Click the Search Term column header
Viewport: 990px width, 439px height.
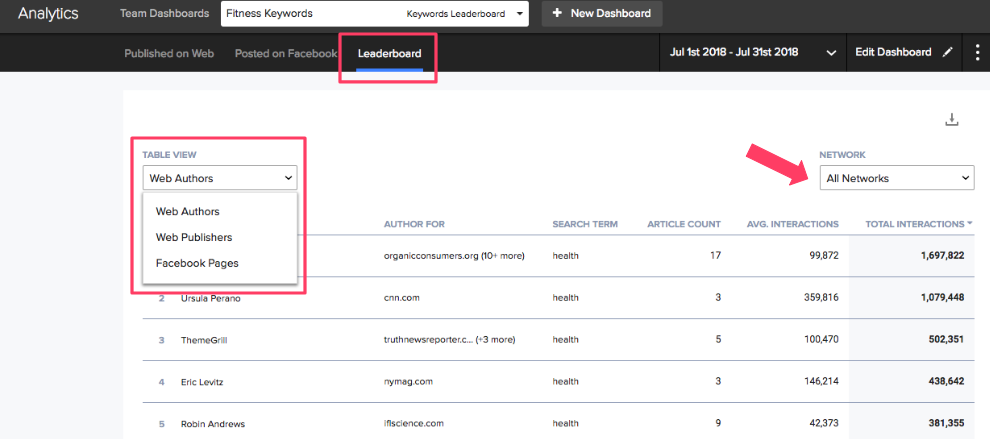pos(585,224)
